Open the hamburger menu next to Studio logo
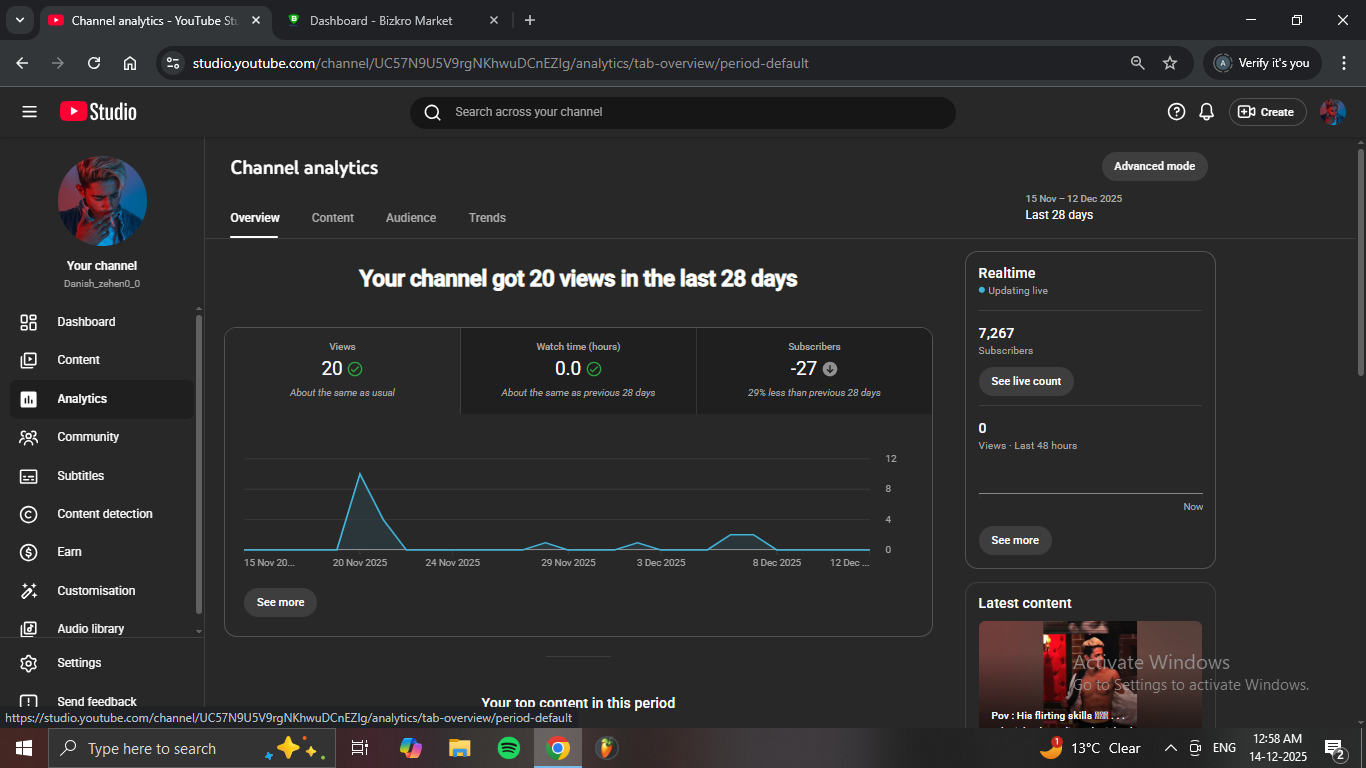1366x768 pixels. click(29, 112)
